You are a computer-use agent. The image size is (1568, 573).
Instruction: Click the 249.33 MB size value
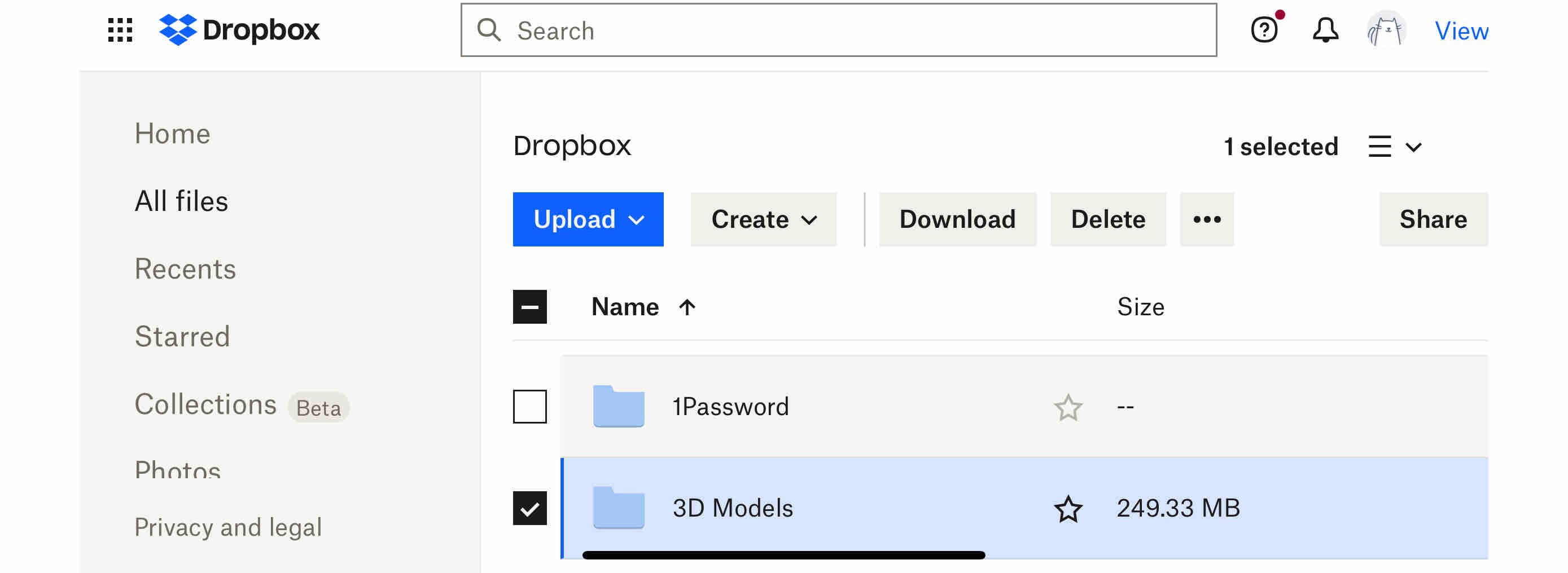click(x=1178, y=508)
